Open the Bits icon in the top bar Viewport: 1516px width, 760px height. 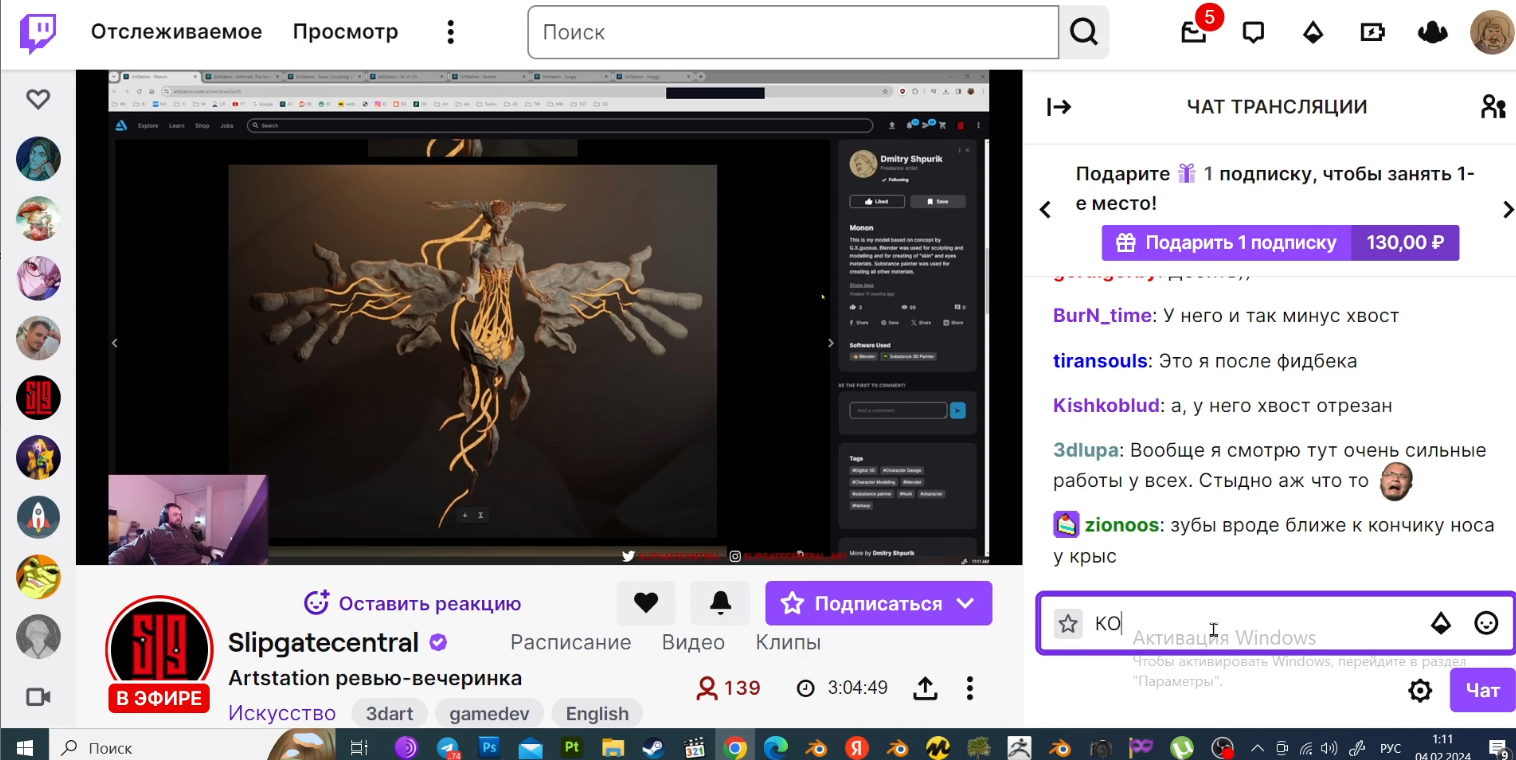click(1313, 32)
